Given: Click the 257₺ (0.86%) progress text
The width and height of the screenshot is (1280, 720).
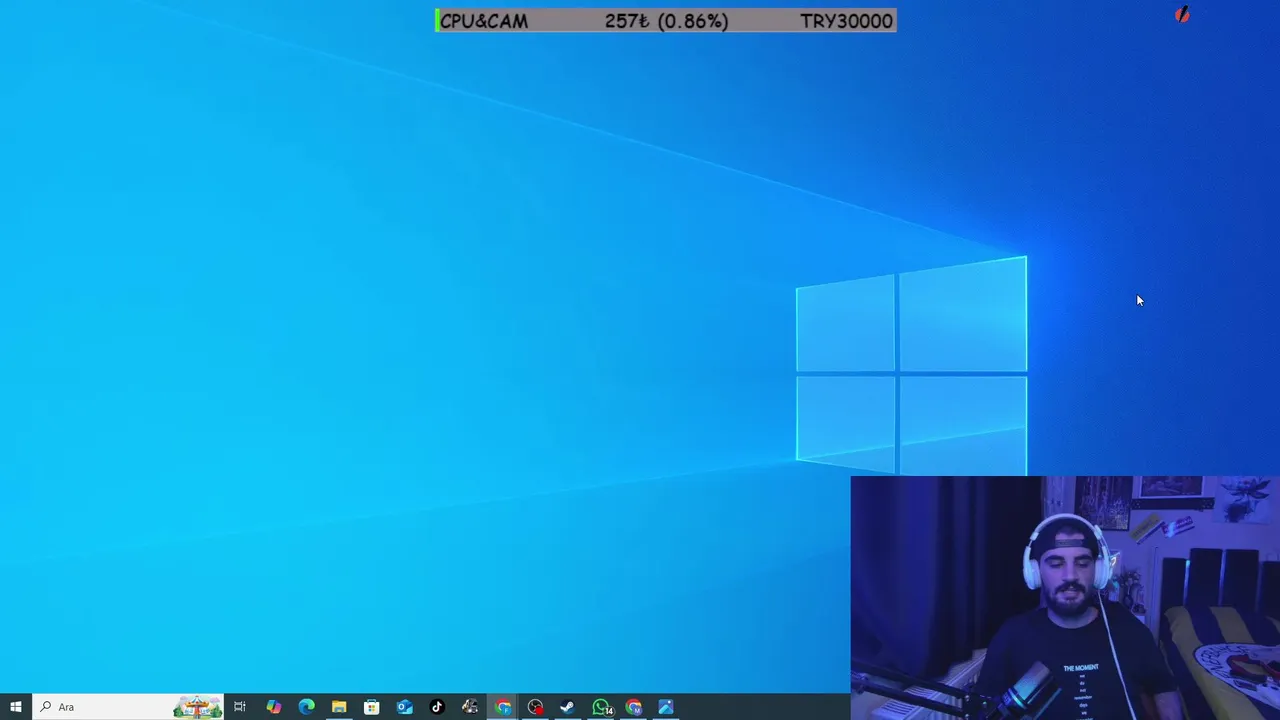Looking at the screenshot, I should click(666, 20).
